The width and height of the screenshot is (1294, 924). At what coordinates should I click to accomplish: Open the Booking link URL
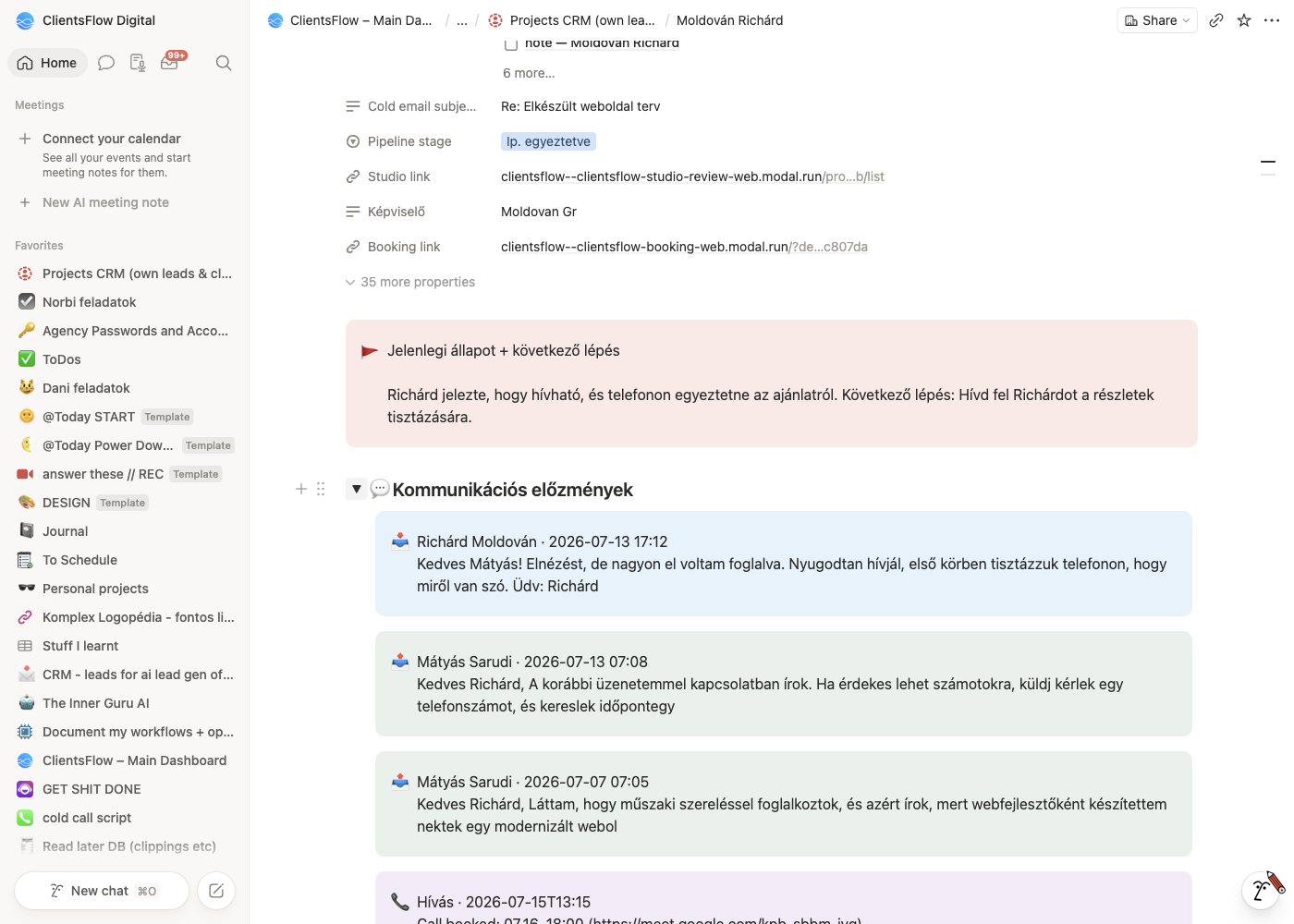tap(684, 247)
